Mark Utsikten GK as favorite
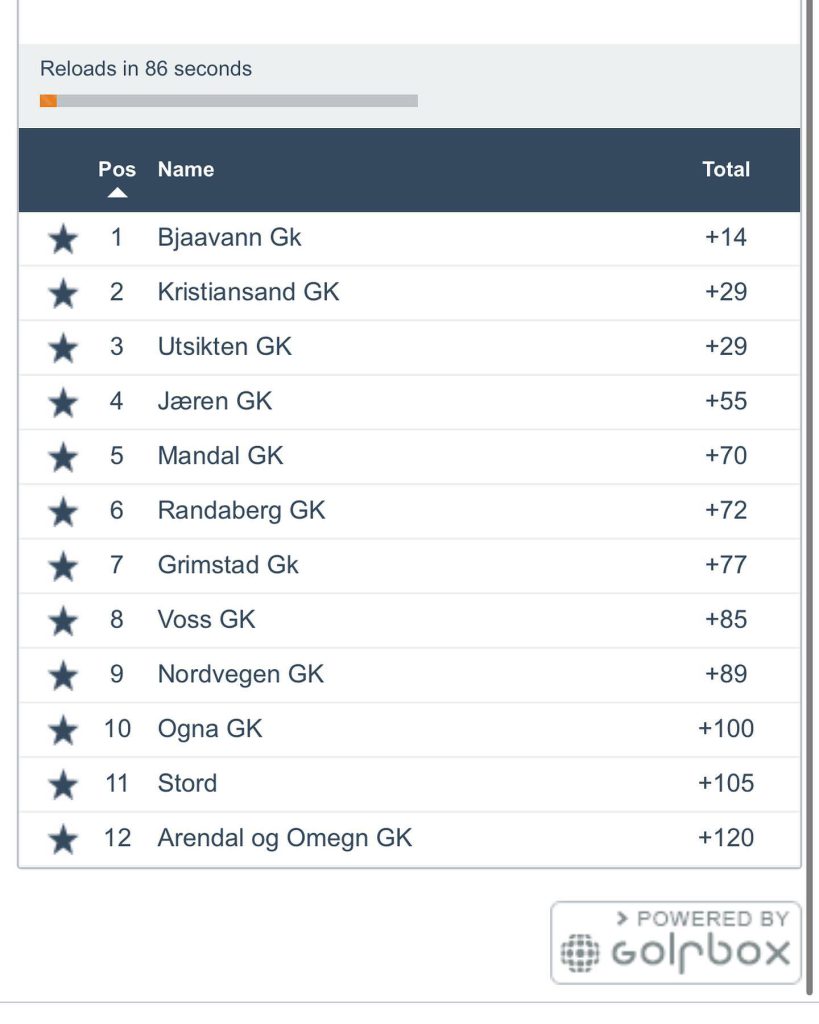Image resolution: width=819 pixels, height=1024 pixels. (63, 348)
